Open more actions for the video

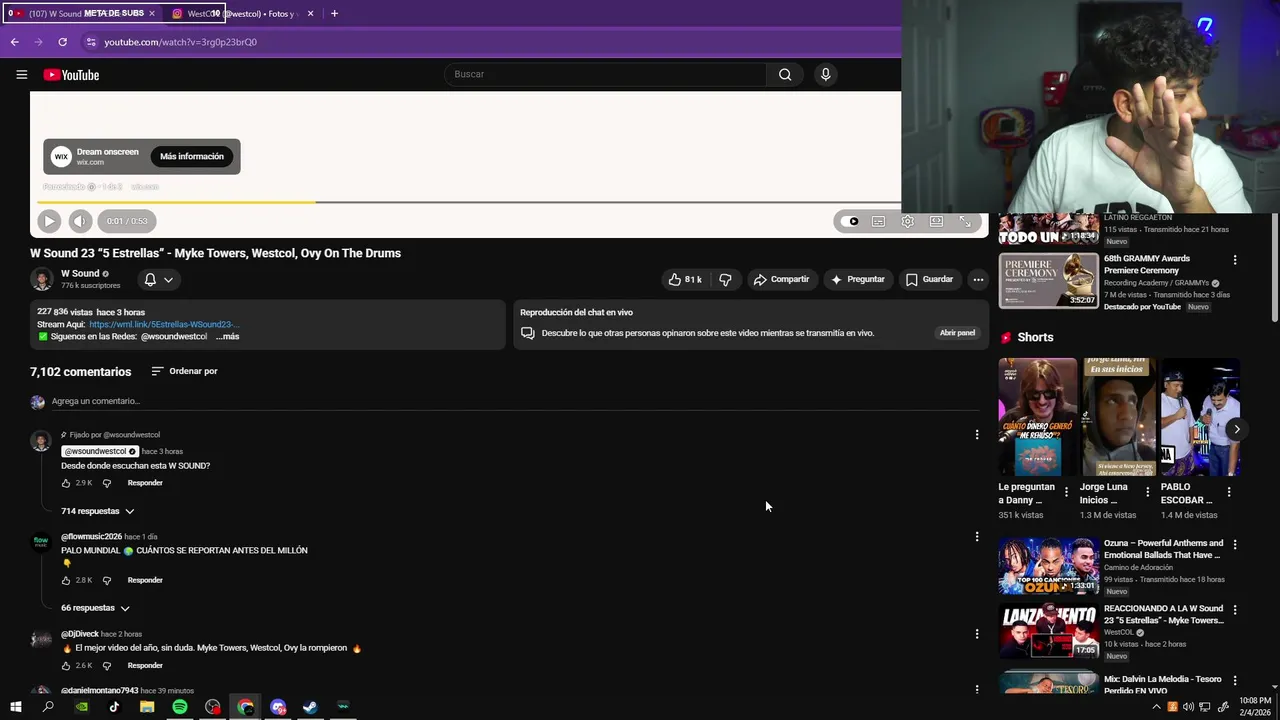(978, 280)
